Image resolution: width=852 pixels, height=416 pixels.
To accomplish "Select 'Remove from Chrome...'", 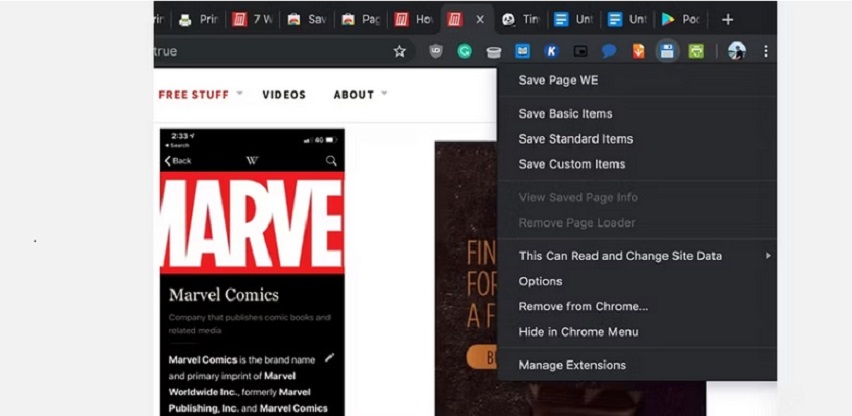I will pos(637,306).
